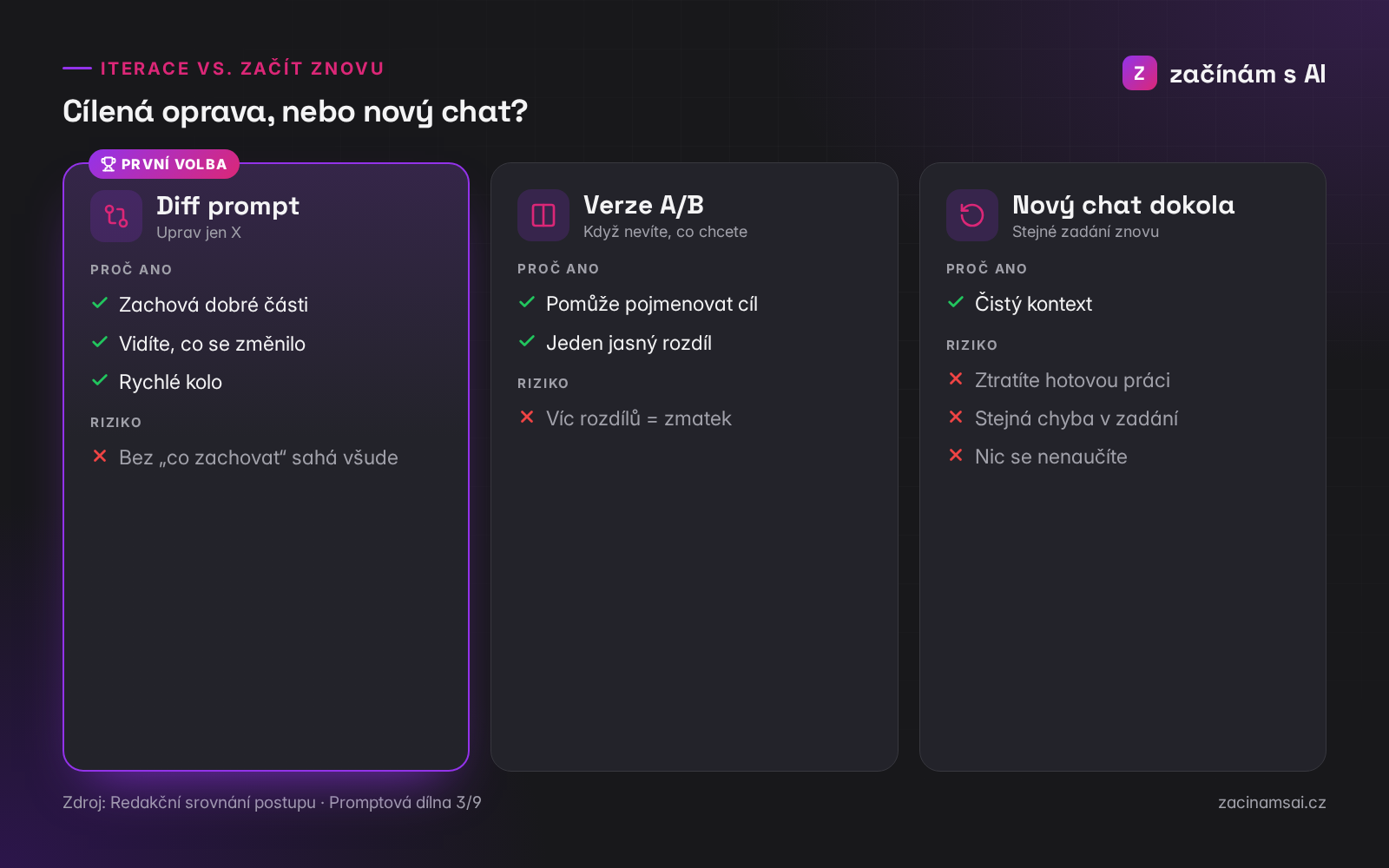Click the heading Cílená oprava, nebo nový chat?

point(295,111)
